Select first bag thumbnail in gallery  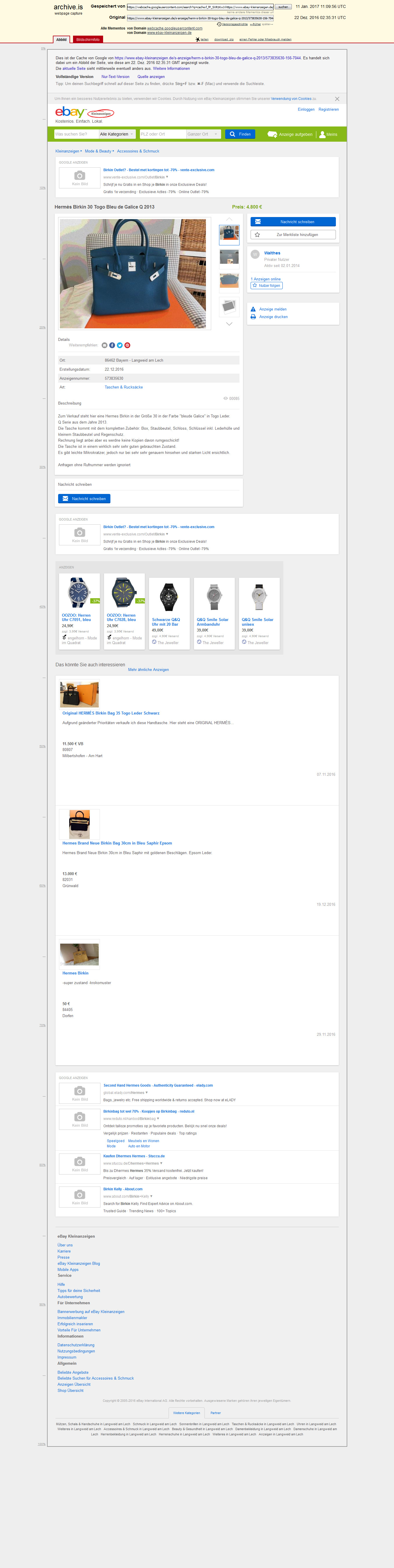click(229, 235)
